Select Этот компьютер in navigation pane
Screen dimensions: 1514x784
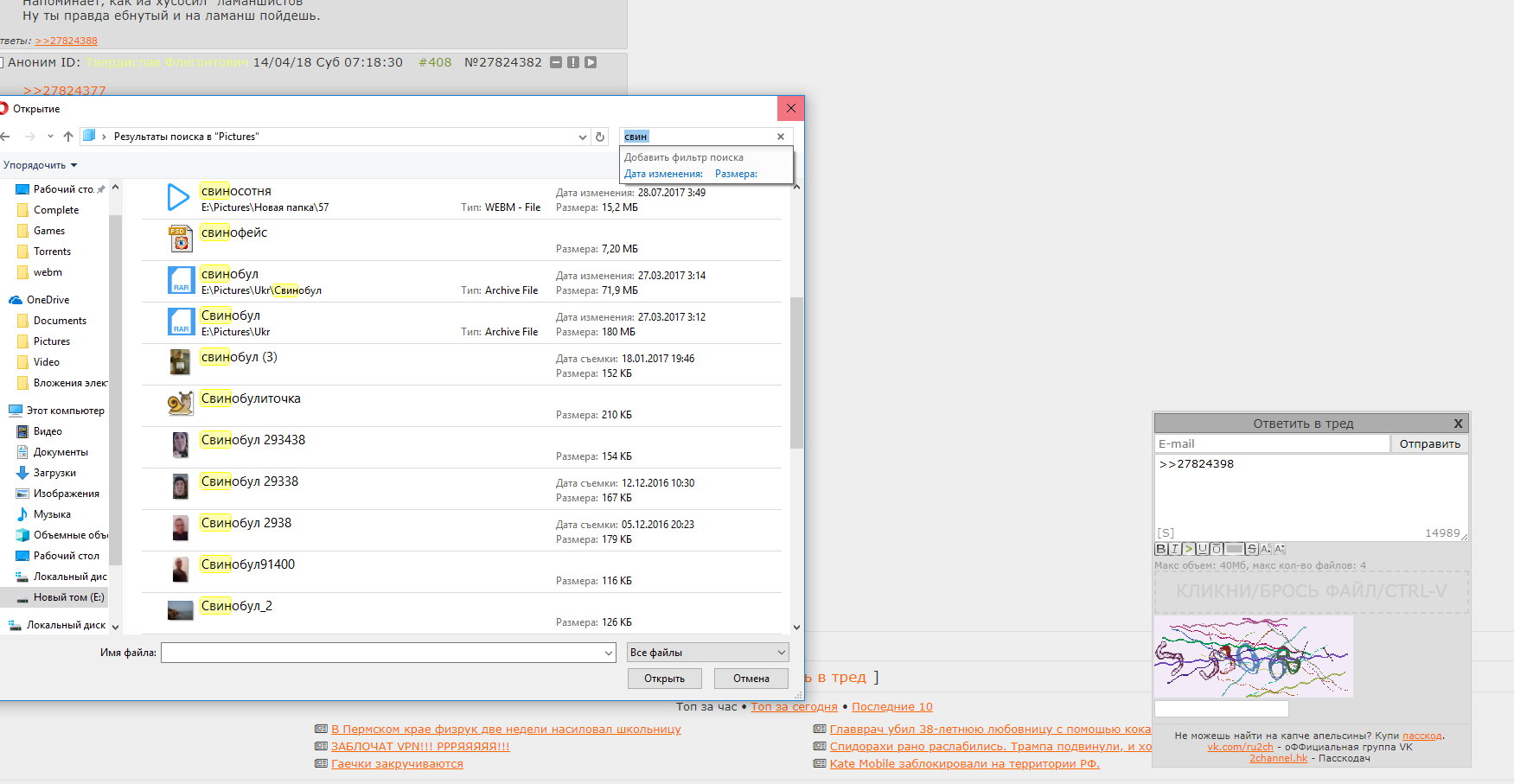tap(56, 411)
